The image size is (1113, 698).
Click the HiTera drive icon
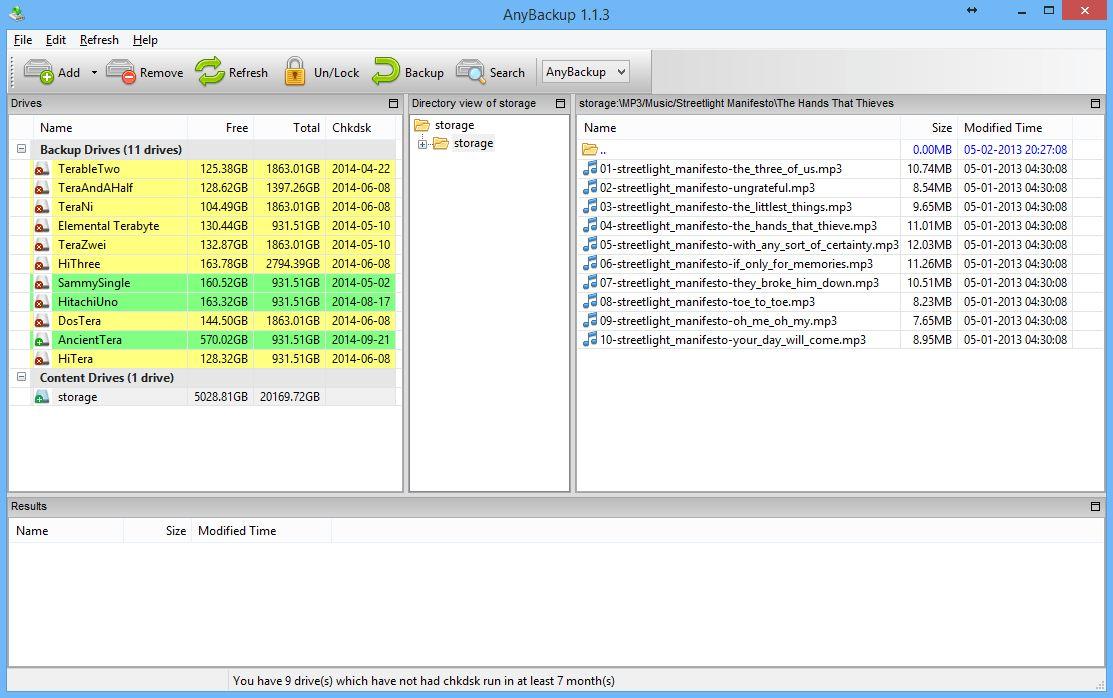[42, 359]
